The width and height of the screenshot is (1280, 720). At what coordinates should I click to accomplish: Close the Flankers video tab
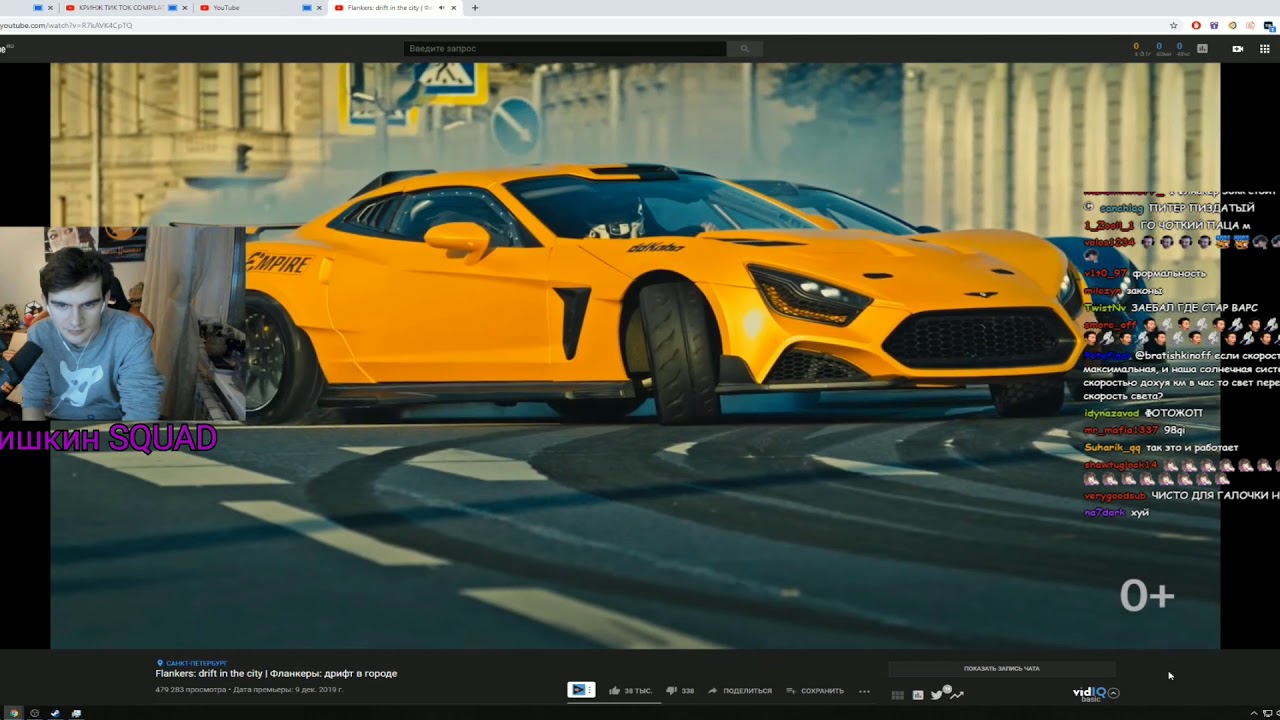tap(454, 8)
